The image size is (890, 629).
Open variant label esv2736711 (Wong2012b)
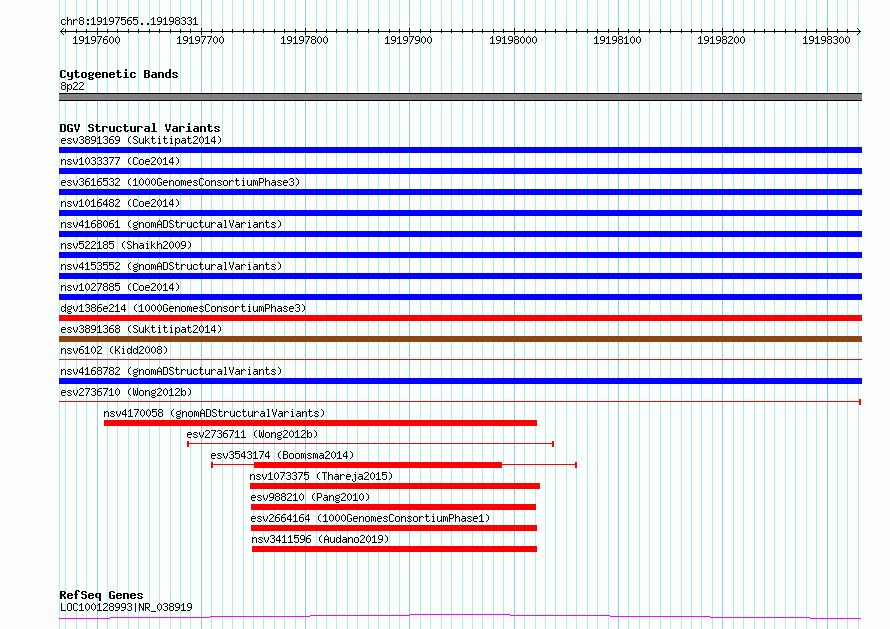[252, 434]
